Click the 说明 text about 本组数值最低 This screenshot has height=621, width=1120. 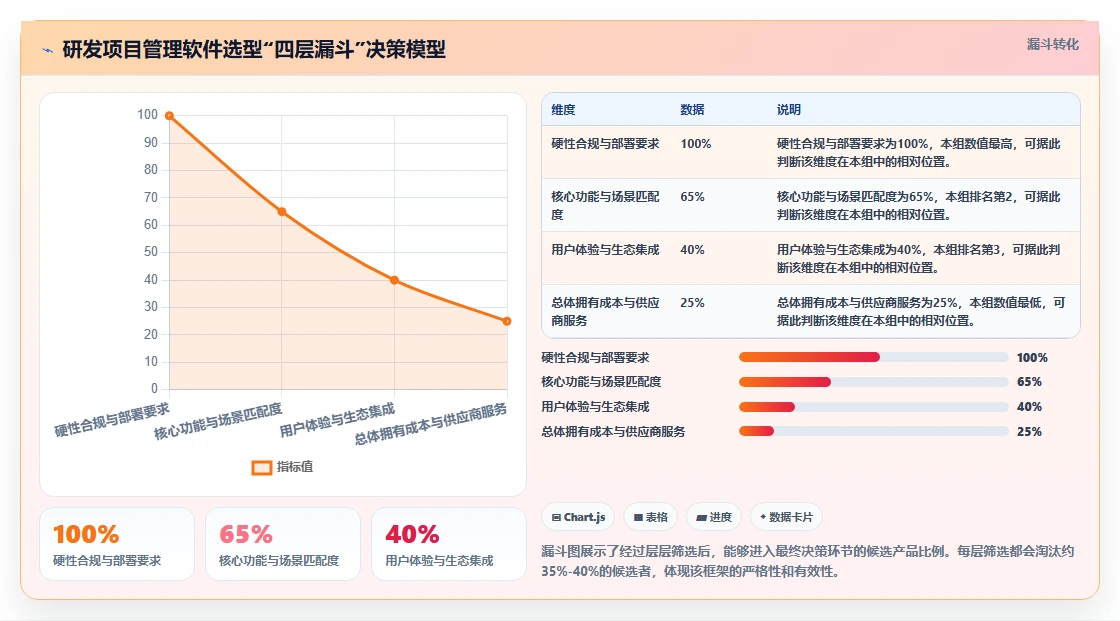pyautogui.click(x=921, y=312)
